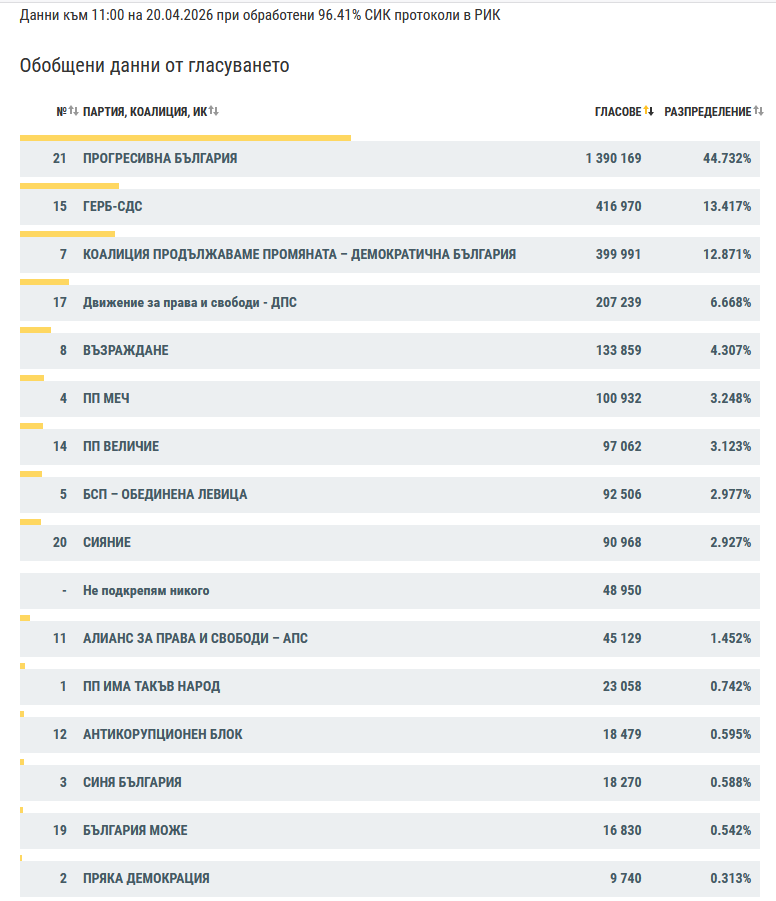Open the КОАЛИЦИЯ ПРОДЪЛЖАВАМЕ ПРОМЯНАТА – ДЕМОКРАТИЧНА БЪЛГАРИЯ entry
The width and height of the screenshot is (776, 901).
pos(299,254)
